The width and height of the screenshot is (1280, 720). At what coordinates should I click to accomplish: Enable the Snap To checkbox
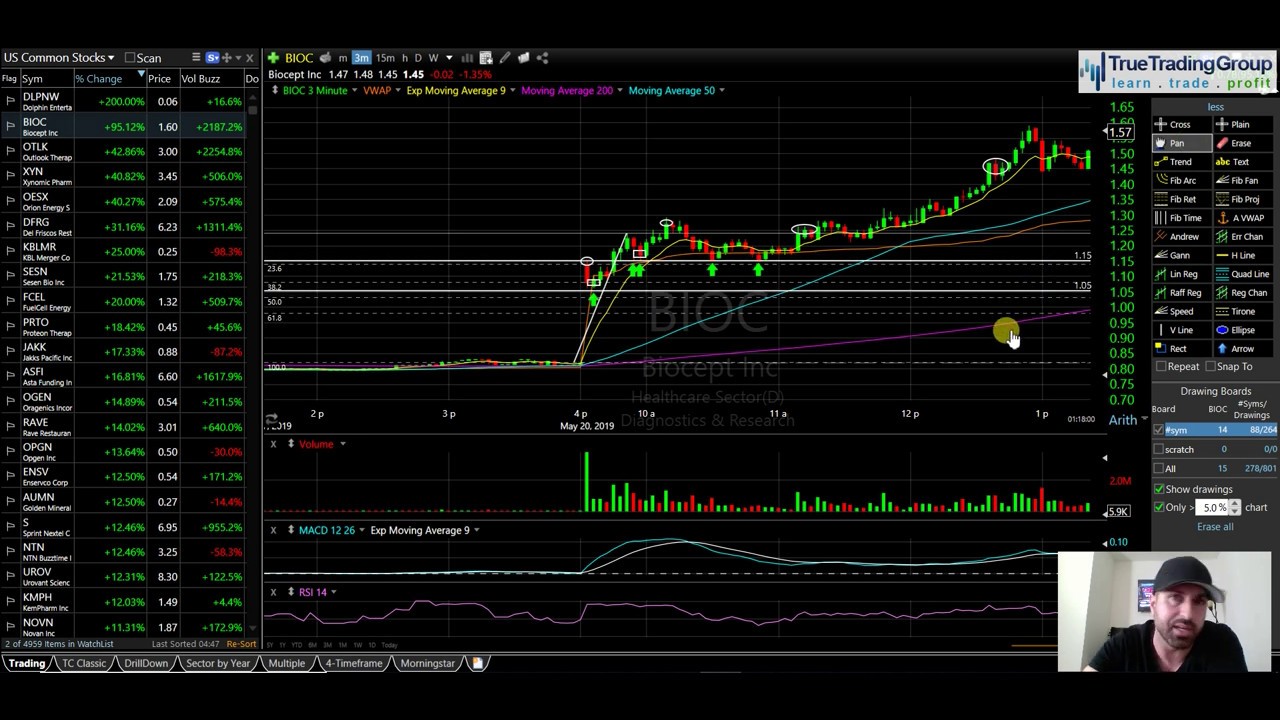click(x=1210, y=367)
